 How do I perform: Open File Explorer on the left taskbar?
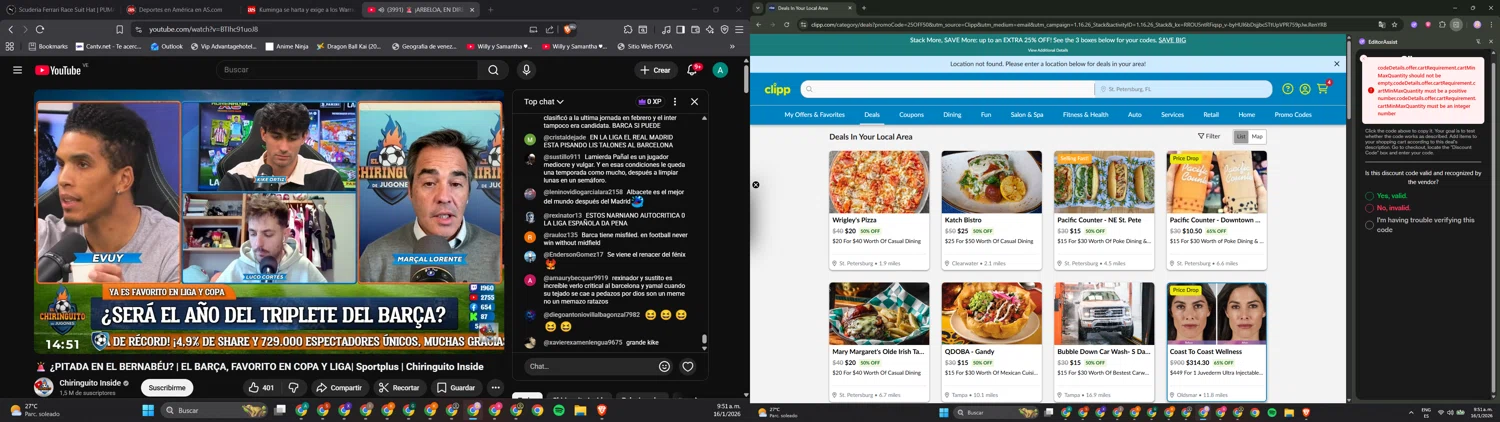(580, 410)
